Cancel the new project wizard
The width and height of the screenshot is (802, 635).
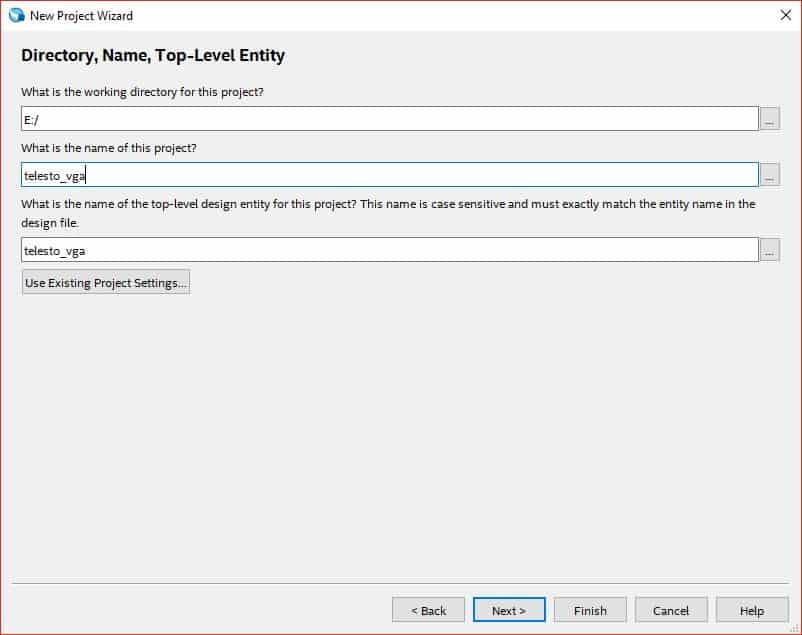click(671, 610)
